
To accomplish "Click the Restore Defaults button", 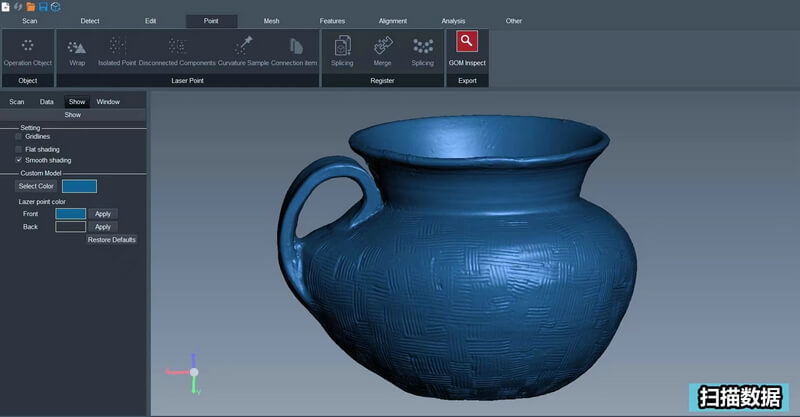I will 111,240.
